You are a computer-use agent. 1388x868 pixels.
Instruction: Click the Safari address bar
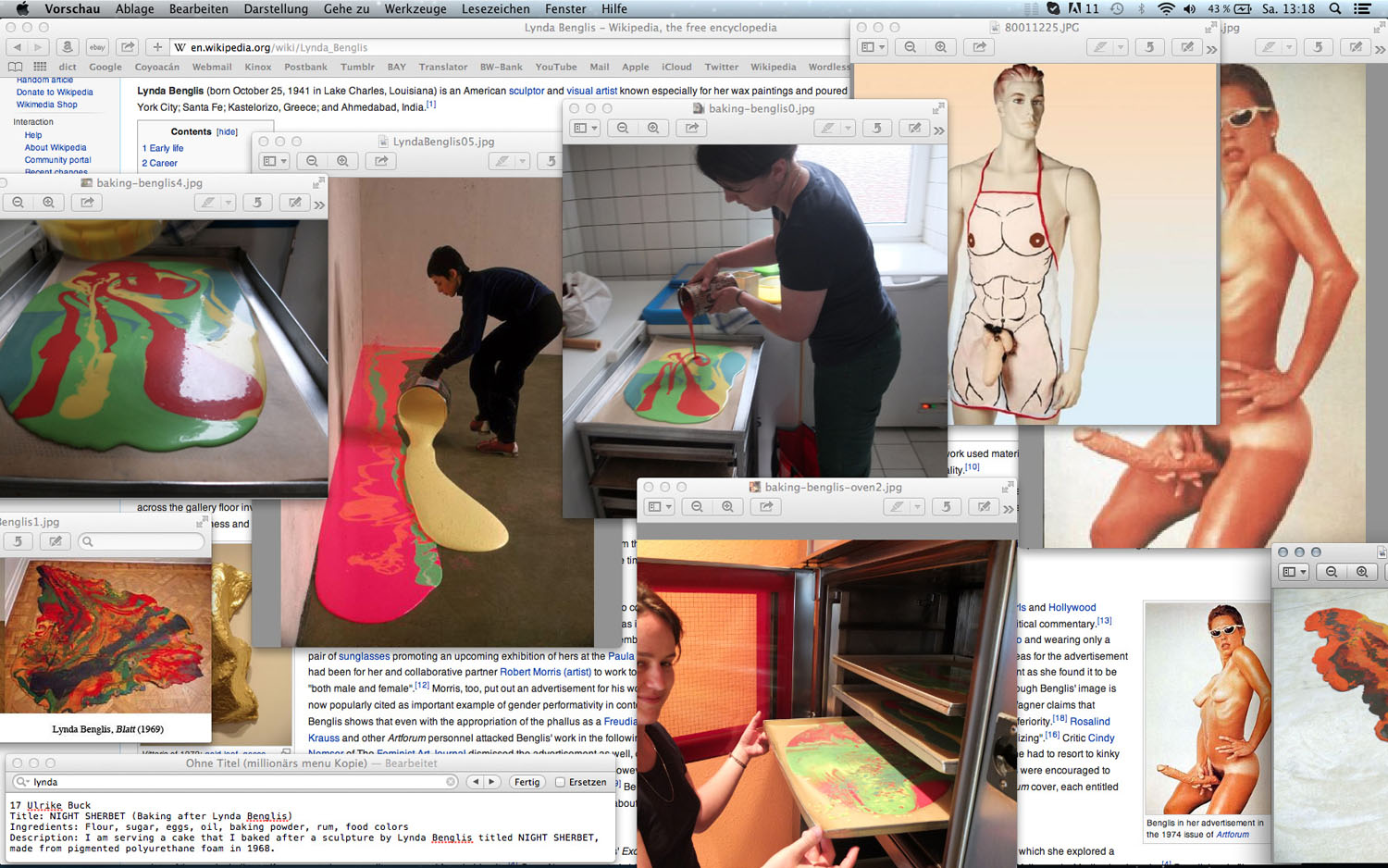point(509,47)
